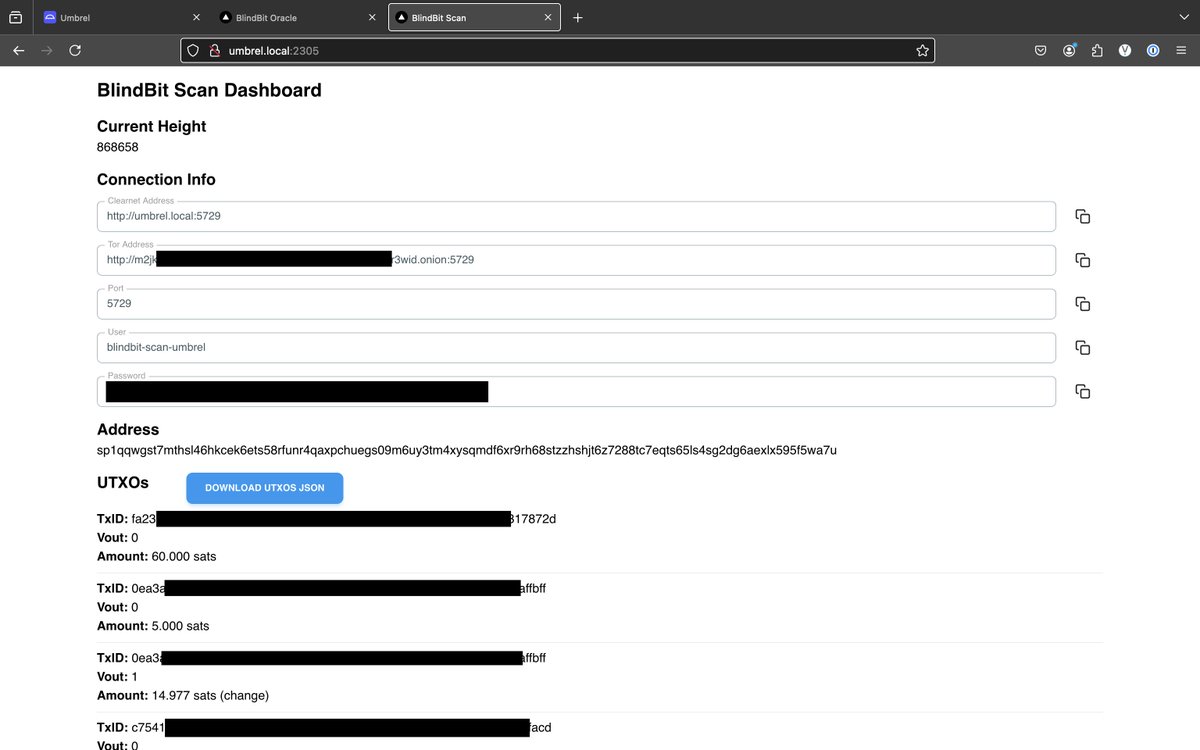Close the BlindBit Oracle tab
Image resolution: width=1200 pixels, height=750 pixels.
(372, 18)
